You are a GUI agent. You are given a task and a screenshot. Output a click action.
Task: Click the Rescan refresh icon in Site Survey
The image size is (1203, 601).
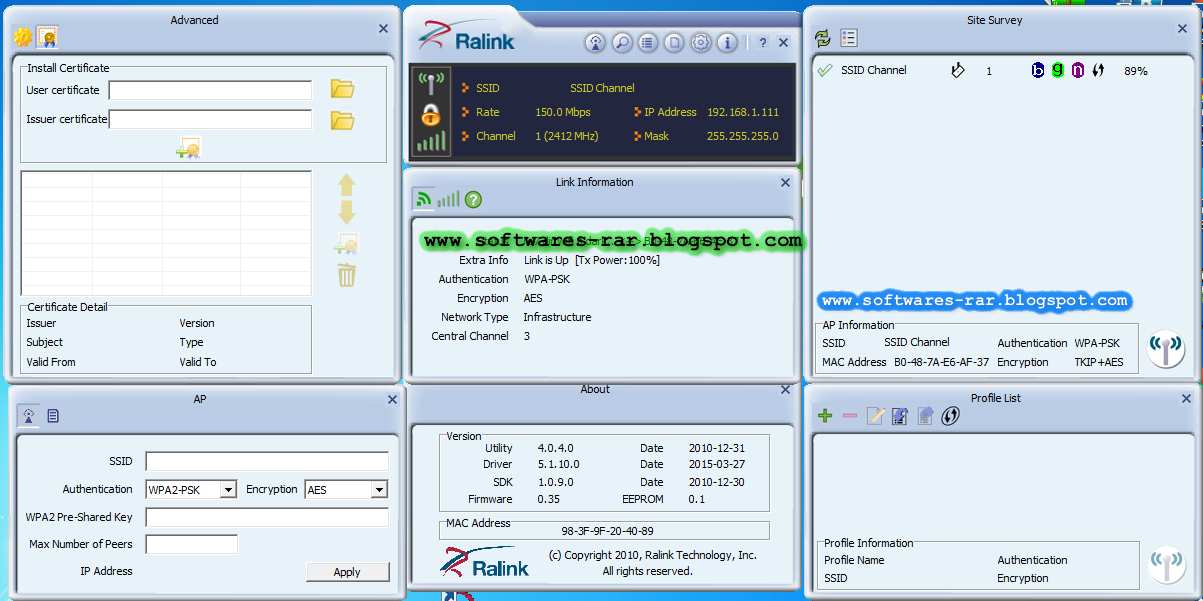[x=823, y=38]
